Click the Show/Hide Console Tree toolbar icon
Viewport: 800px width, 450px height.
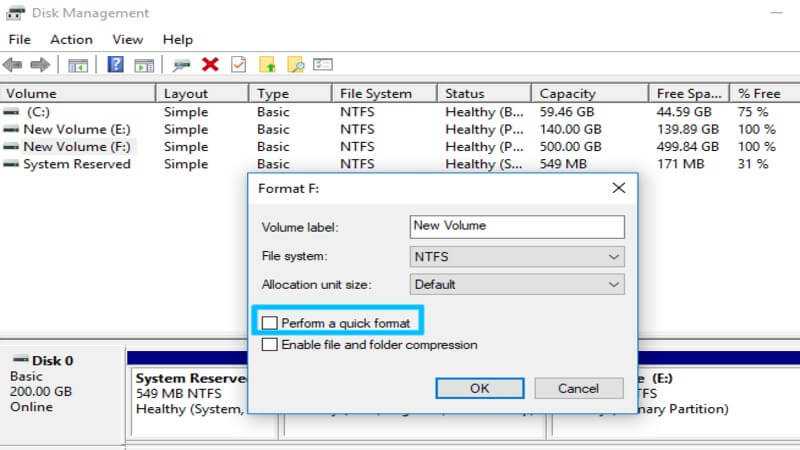coord(78,65)
